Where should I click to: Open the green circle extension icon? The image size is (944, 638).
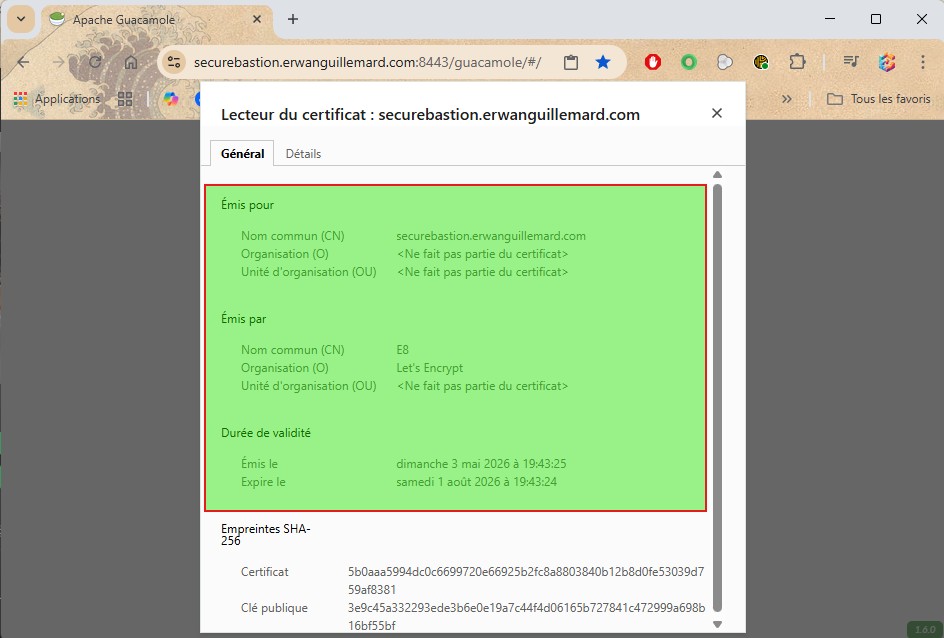pyautogui.click(x=689, y=62)
